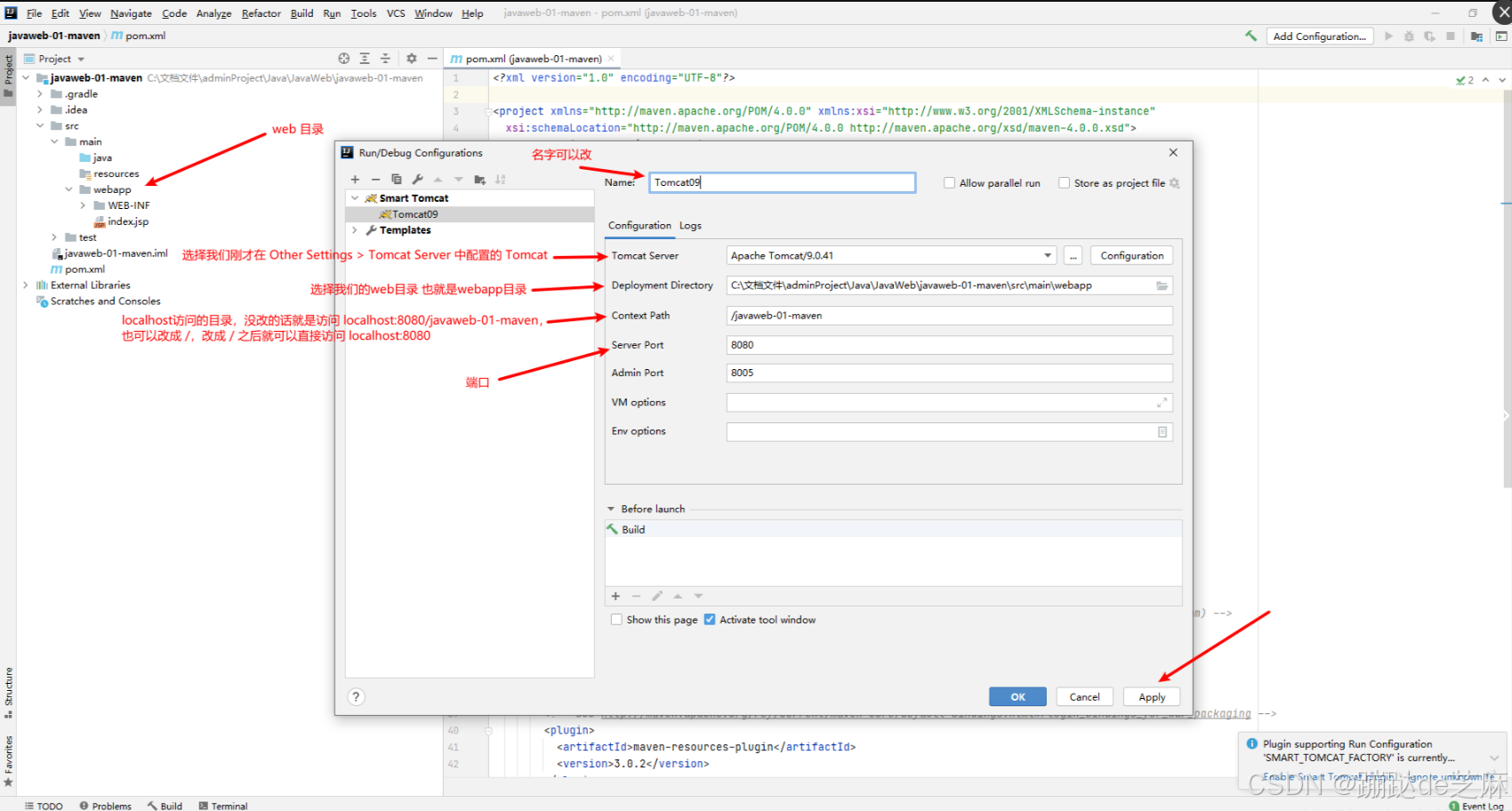This screenshot has height=811, width=1512.
Task: Select the pom.xml editor tab
Action: pyautogui.click(x=532, y=59)
